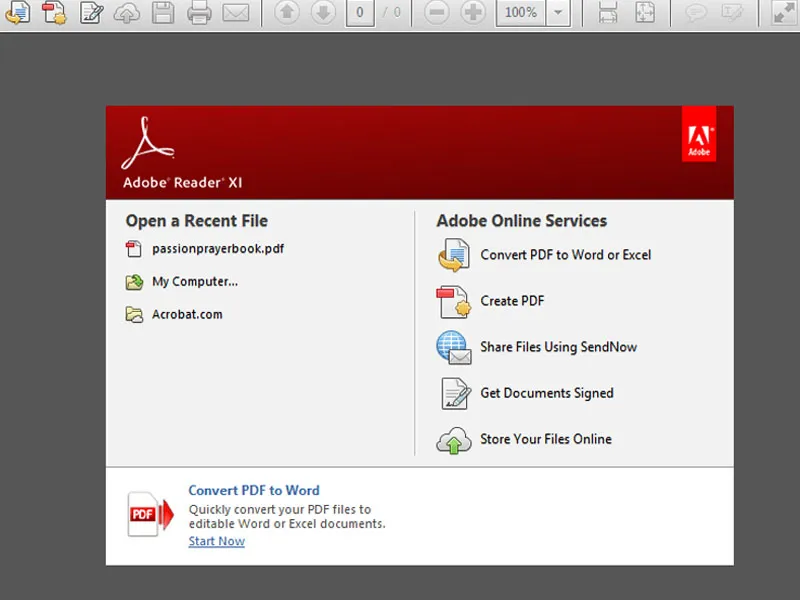Open the Convert PDF to Word tool icon

coord(17,14)
